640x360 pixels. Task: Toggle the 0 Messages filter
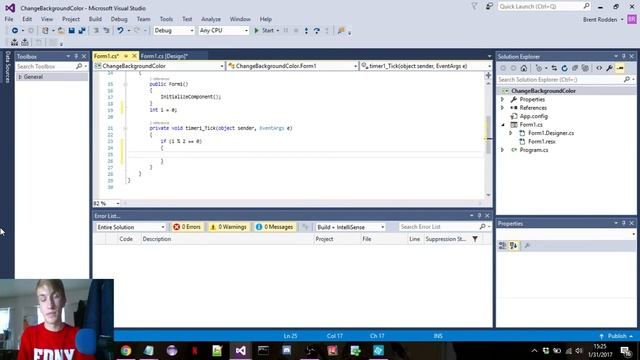275,227
